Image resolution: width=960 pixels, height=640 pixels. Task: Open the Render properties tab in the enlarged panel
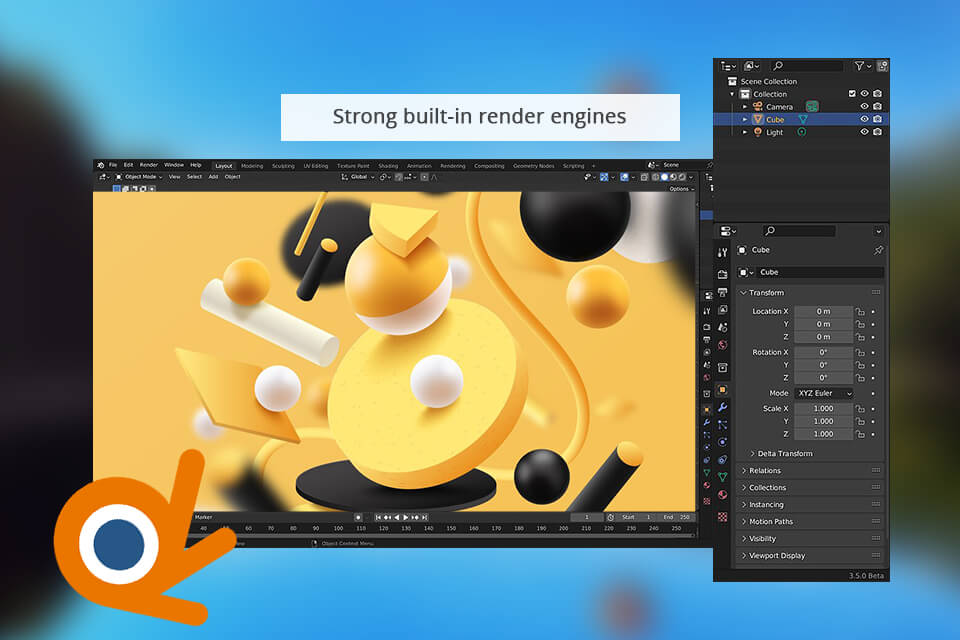pyautogui.click(x=722, y=274)
